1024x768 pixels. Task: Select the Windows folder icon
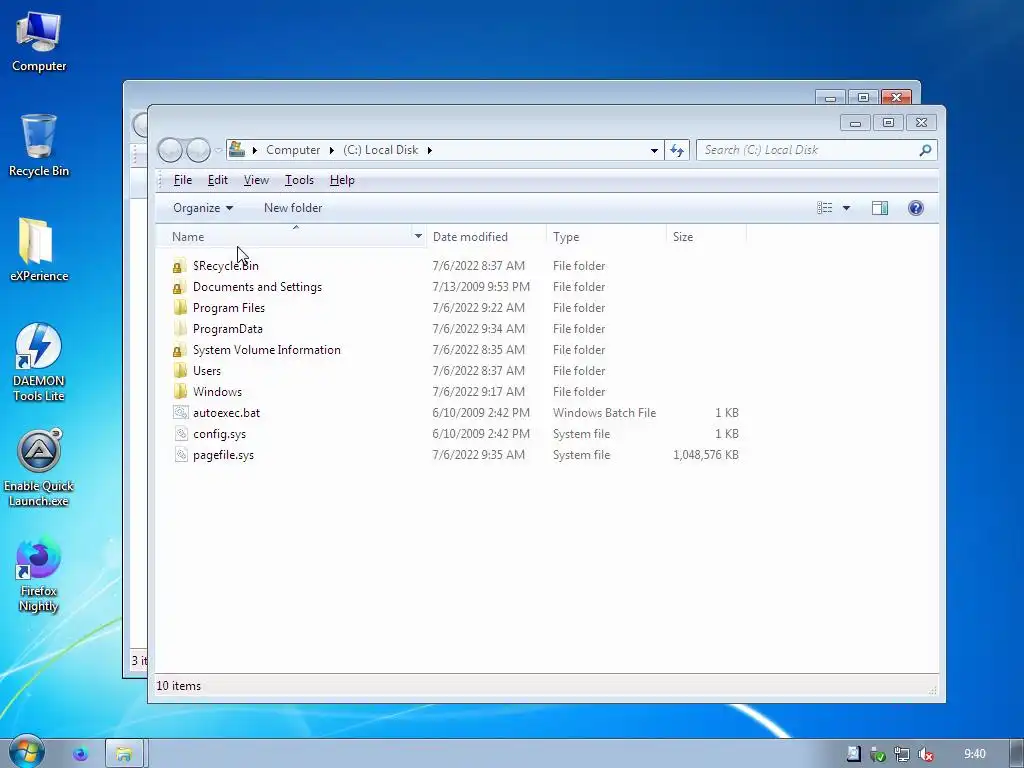[180, 392]
